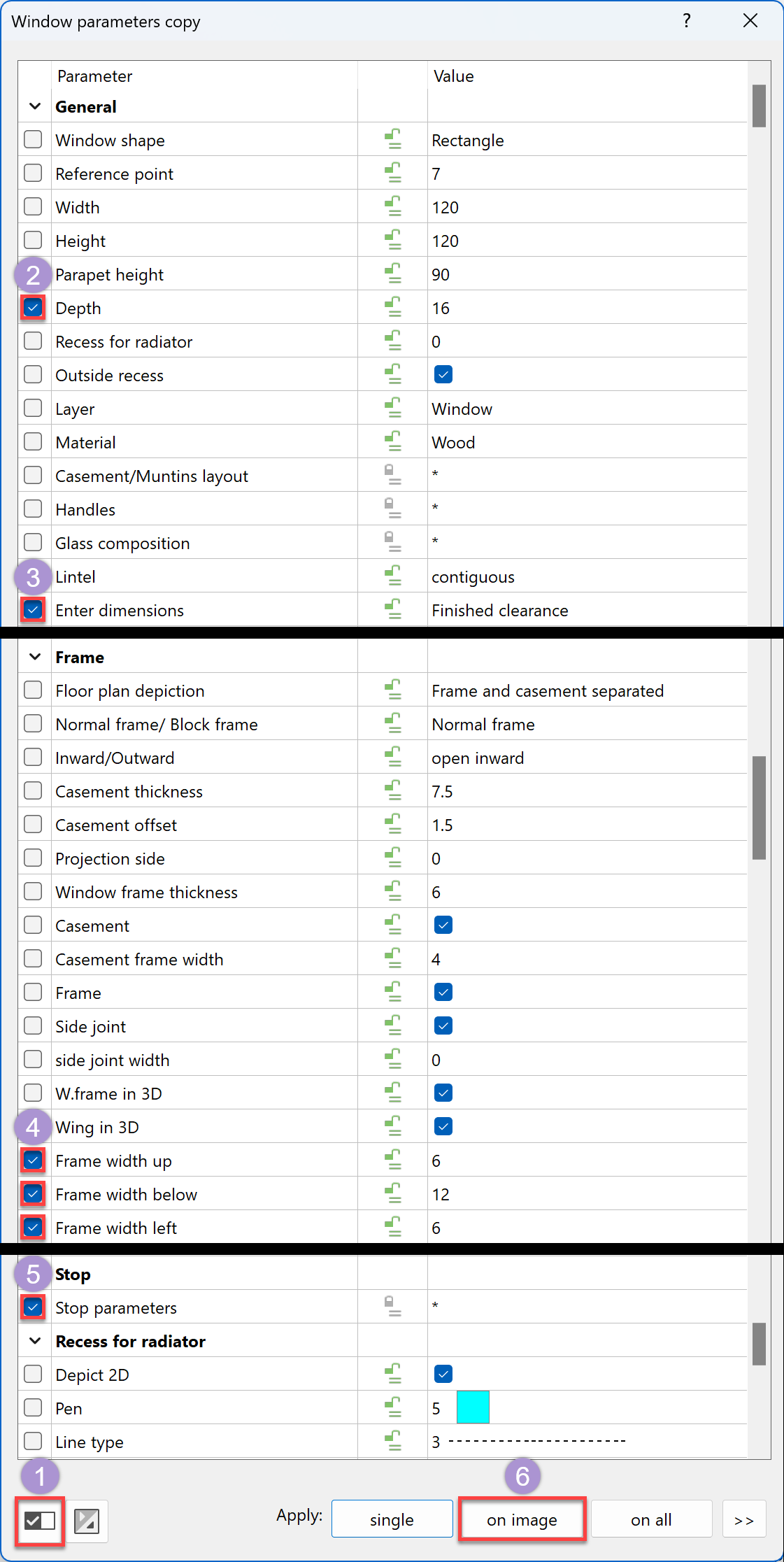Collapse the Recess for radiator section

(35, 1341)
